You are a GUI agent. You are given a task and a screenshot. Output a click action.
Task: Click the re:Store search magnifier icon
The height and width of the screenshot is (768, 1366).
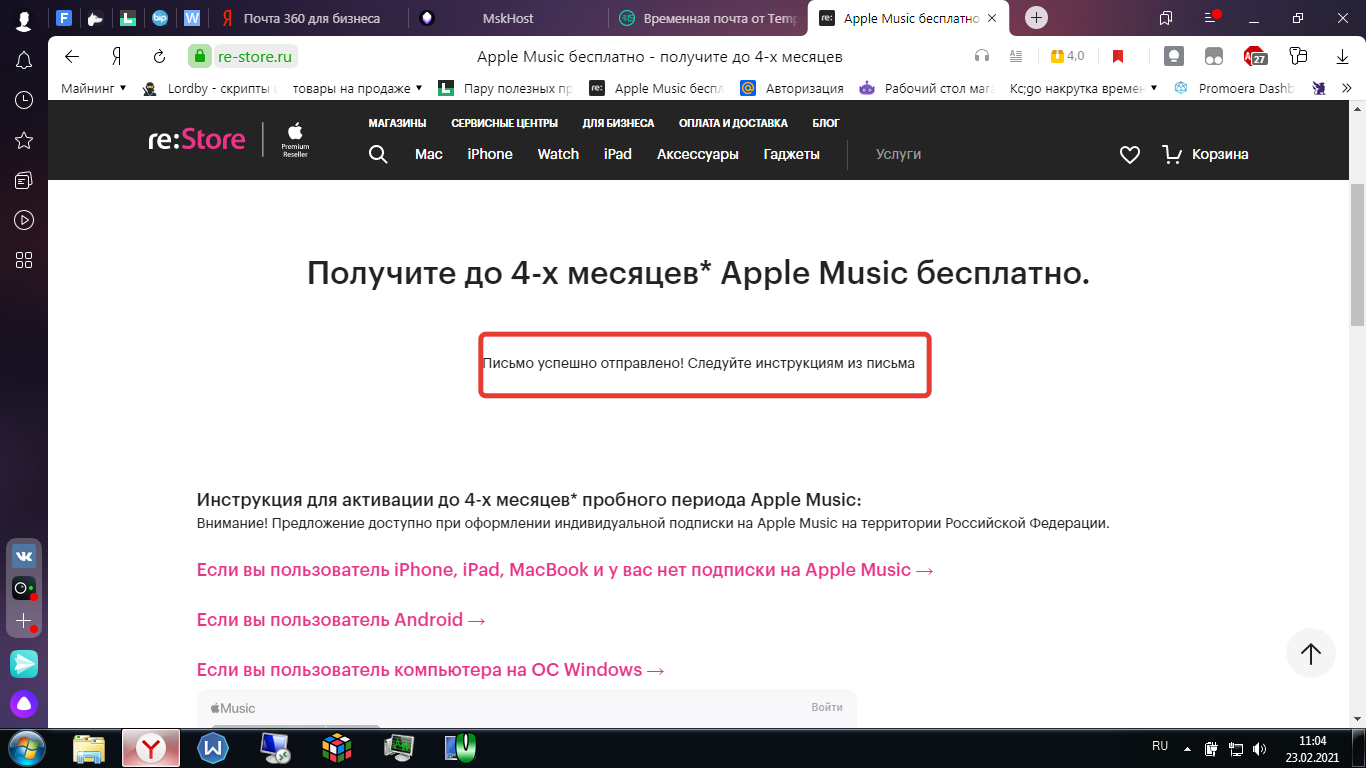click(378, 154)
